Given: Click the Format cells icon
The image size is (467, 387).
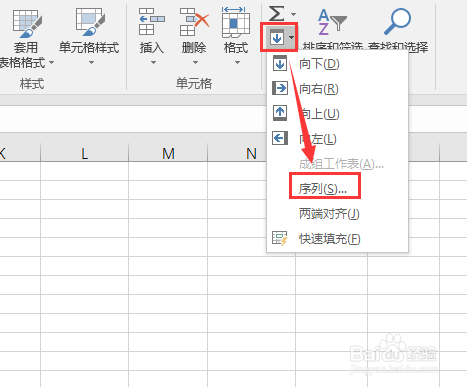Looking at the screenshot, I should click(236, 22).
